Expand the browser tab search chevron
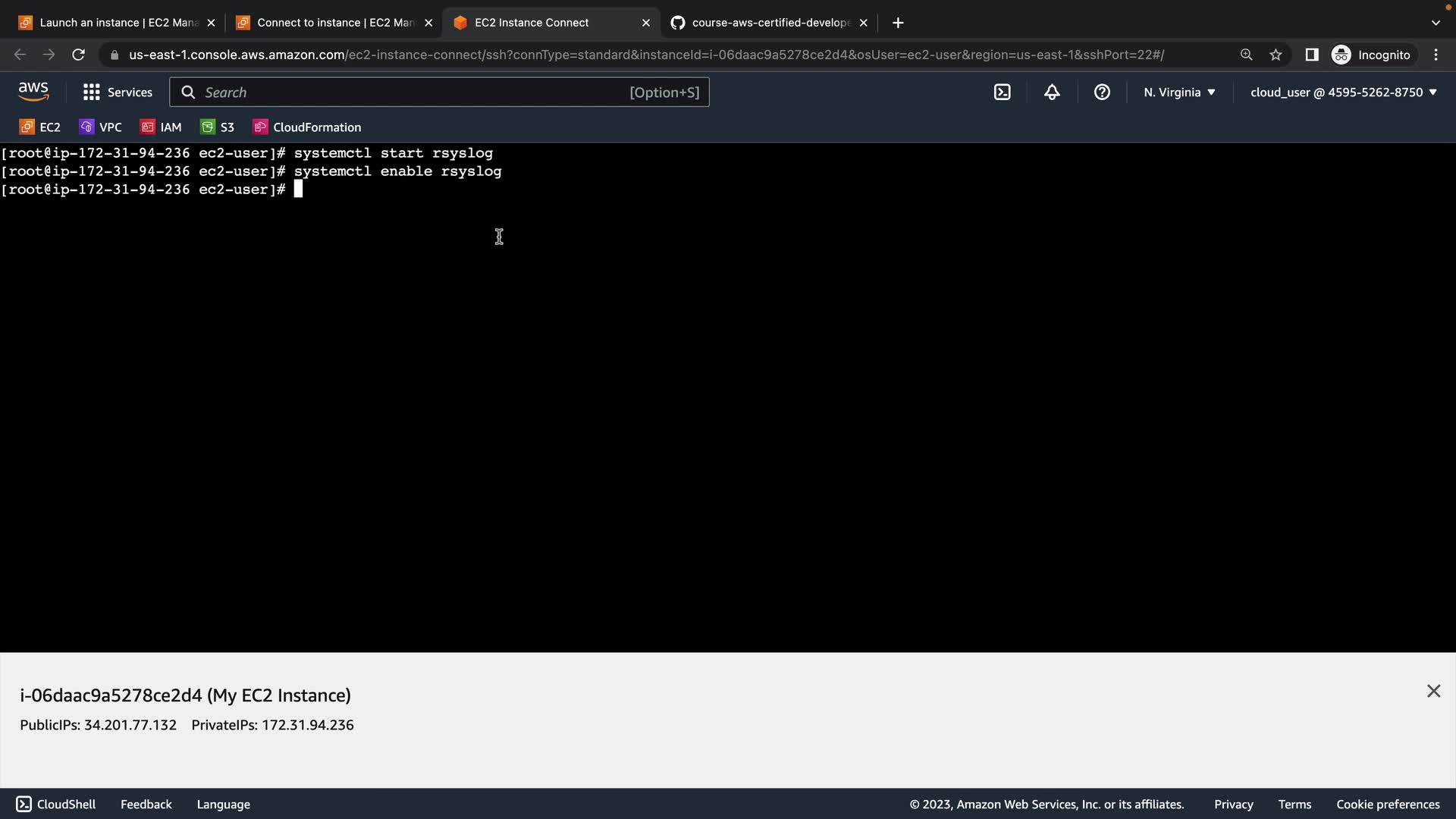Image resolution: width=1456 pixels, height=819 pixels. (1435, 23)
